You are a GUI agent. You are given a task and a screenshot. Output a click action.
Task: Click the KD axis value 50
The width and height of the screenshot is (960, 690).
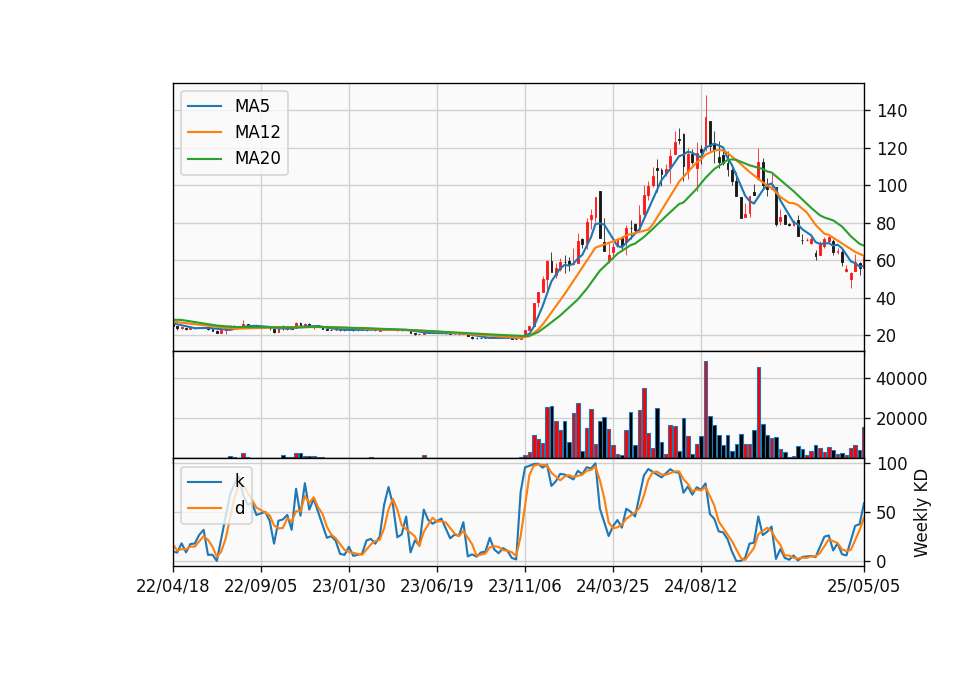pyautogui.click(x=888, y=513)
